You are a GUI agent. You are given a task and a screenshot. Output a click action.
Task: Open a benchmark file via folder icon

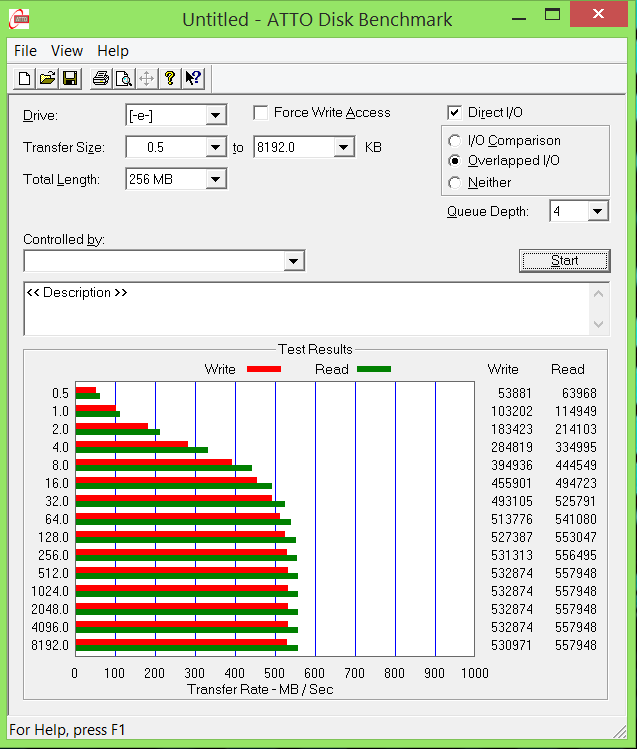tap(46, 78)
